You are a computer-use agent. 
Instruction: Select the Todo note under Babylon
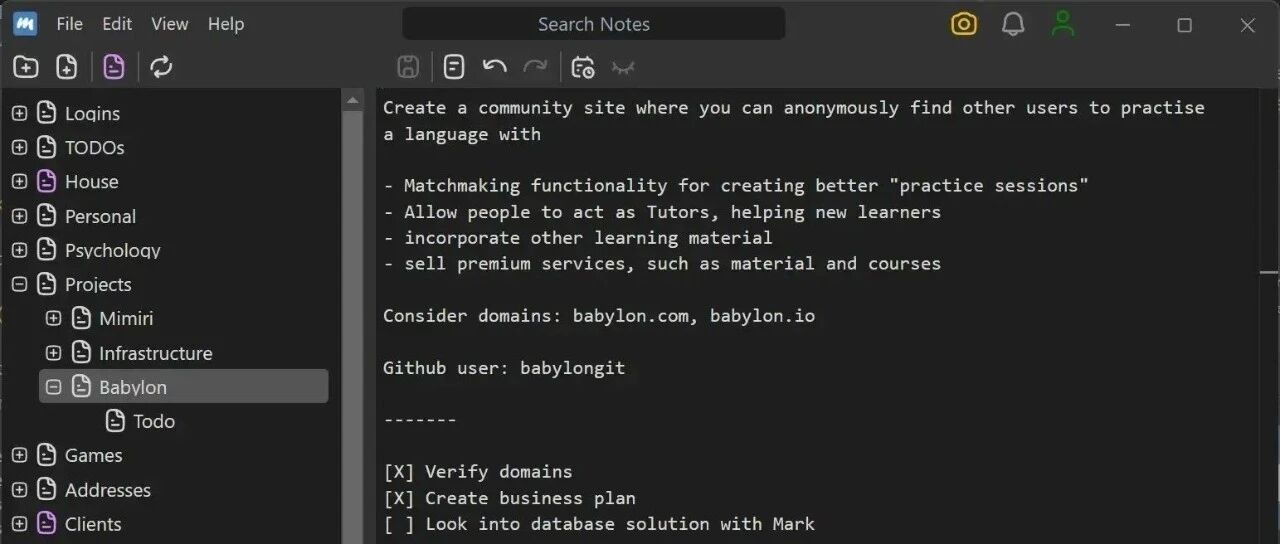tap(155, 421)
